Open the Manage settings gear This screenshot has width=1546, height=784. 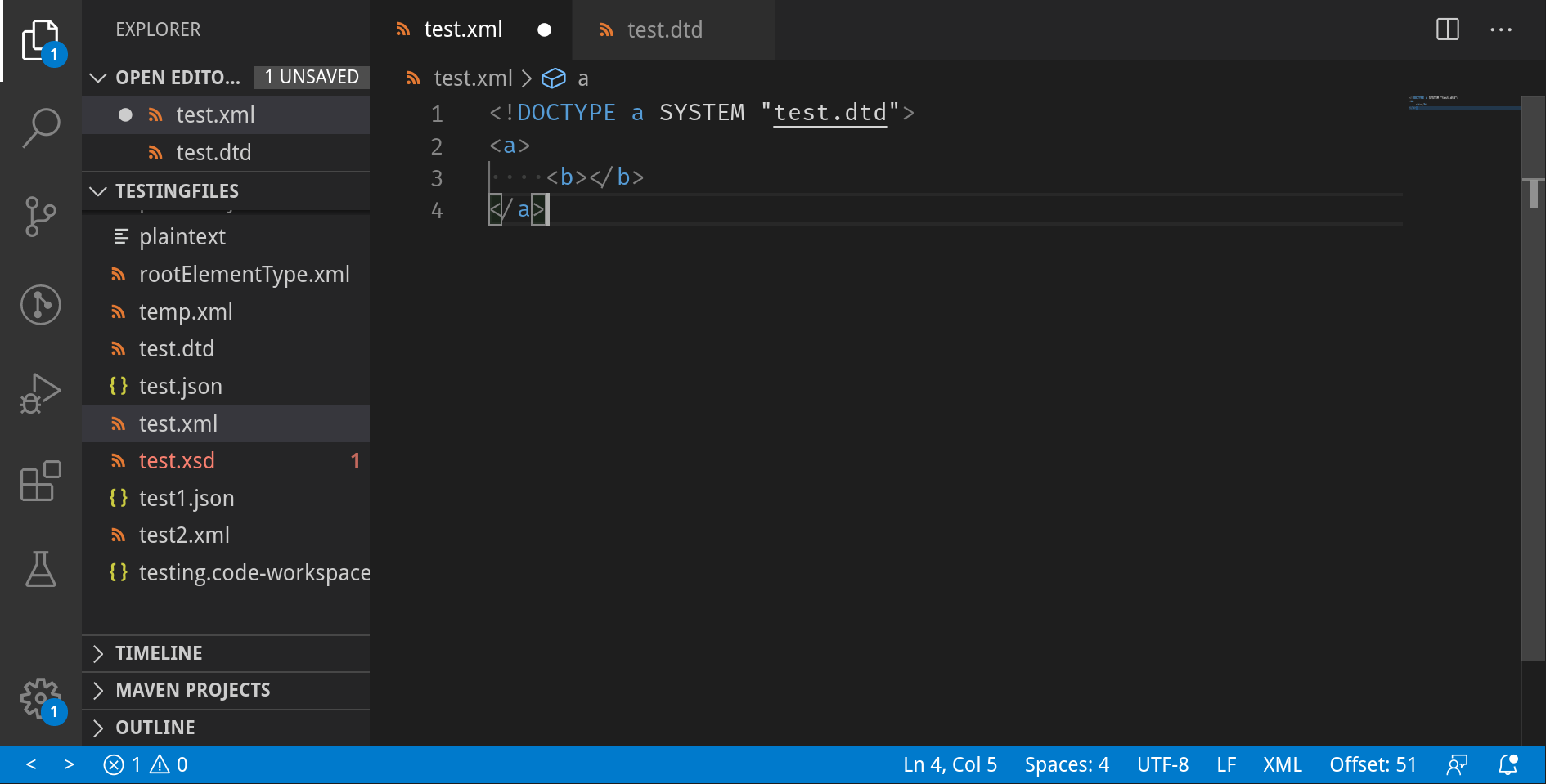click(x=41, y=698)
